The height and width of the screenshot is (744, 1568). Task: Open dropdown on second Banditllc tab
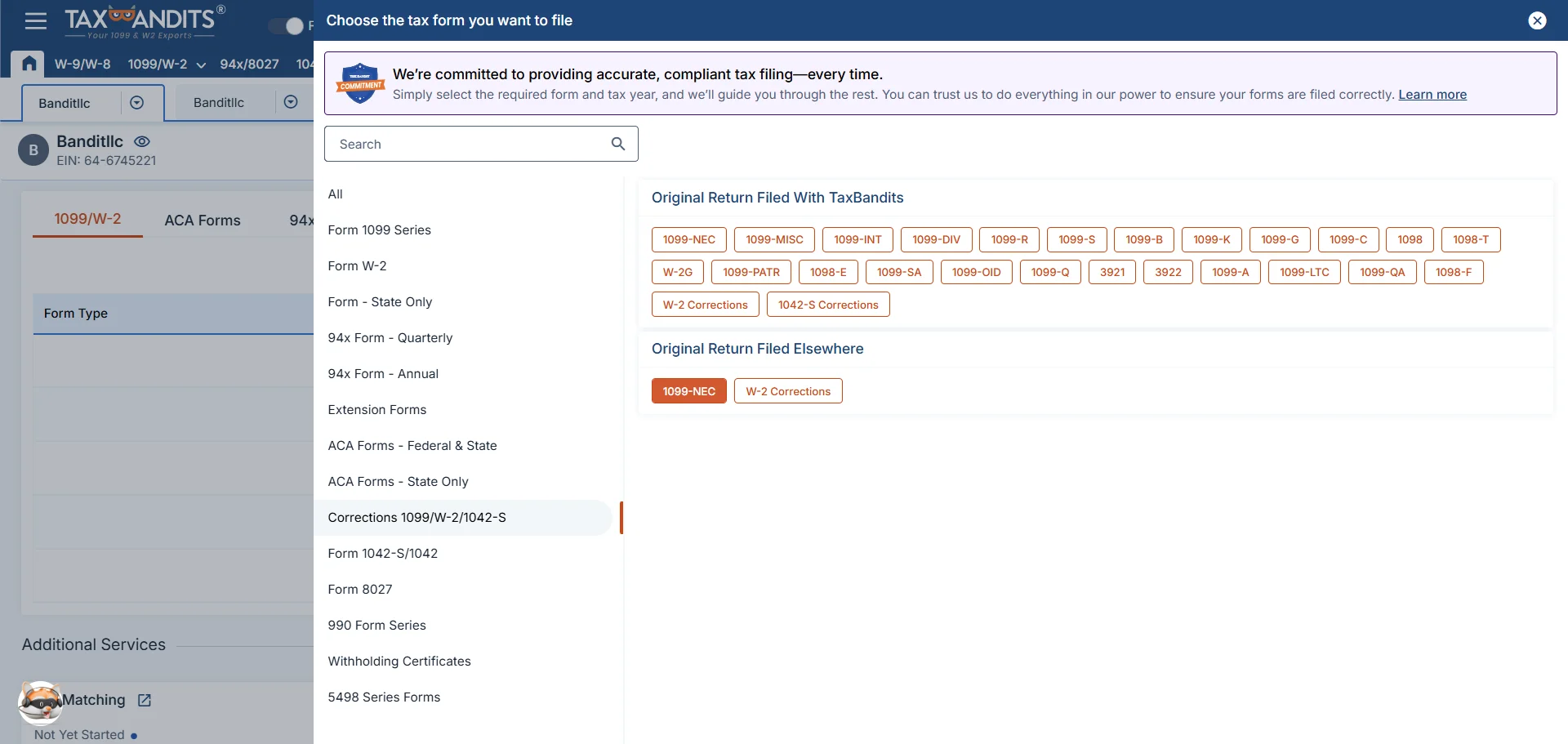[291, 101]
